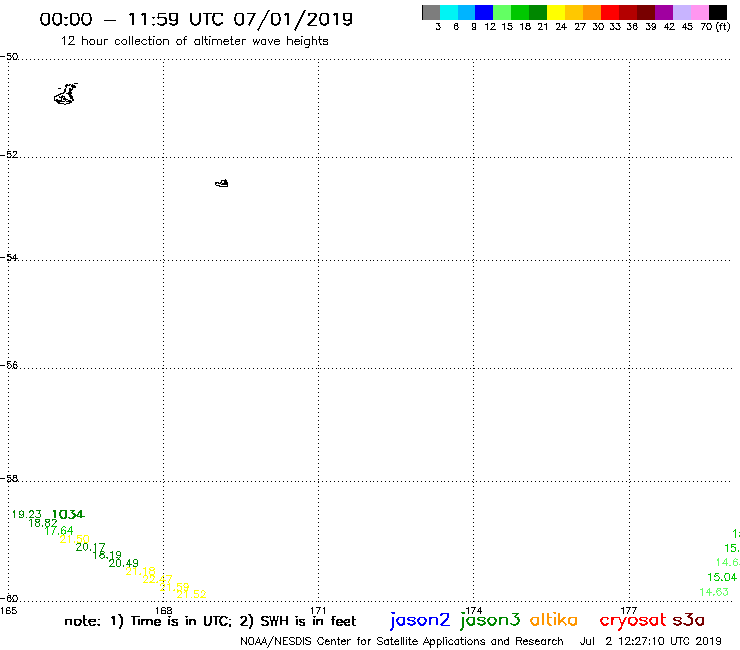Image resolution: width=740 pixels, height=650 pixels.
Task: Click the wave height value 20.49
Action: [124, 563]
